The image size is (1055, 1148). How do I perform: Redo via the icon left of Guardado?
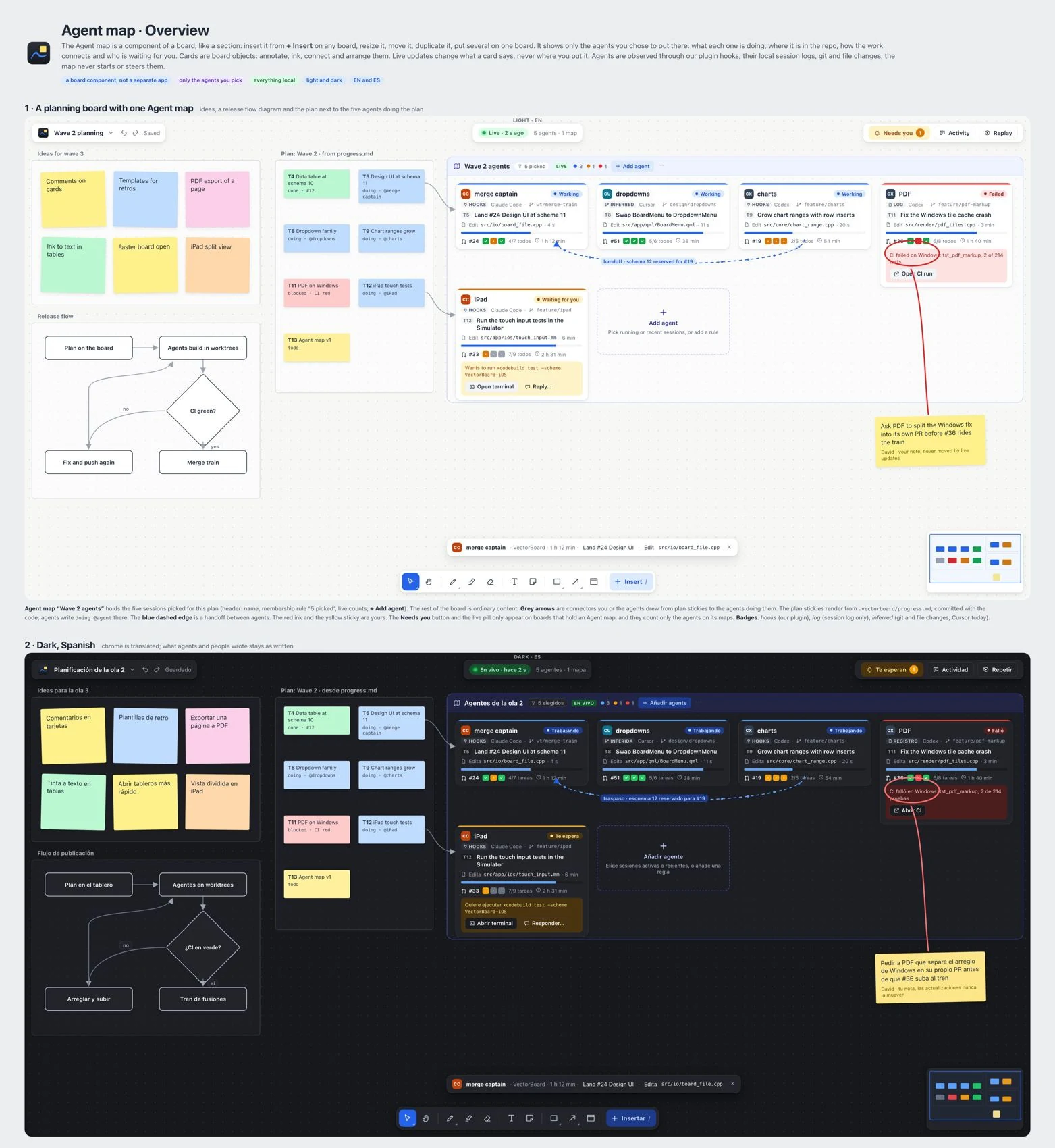157,670
